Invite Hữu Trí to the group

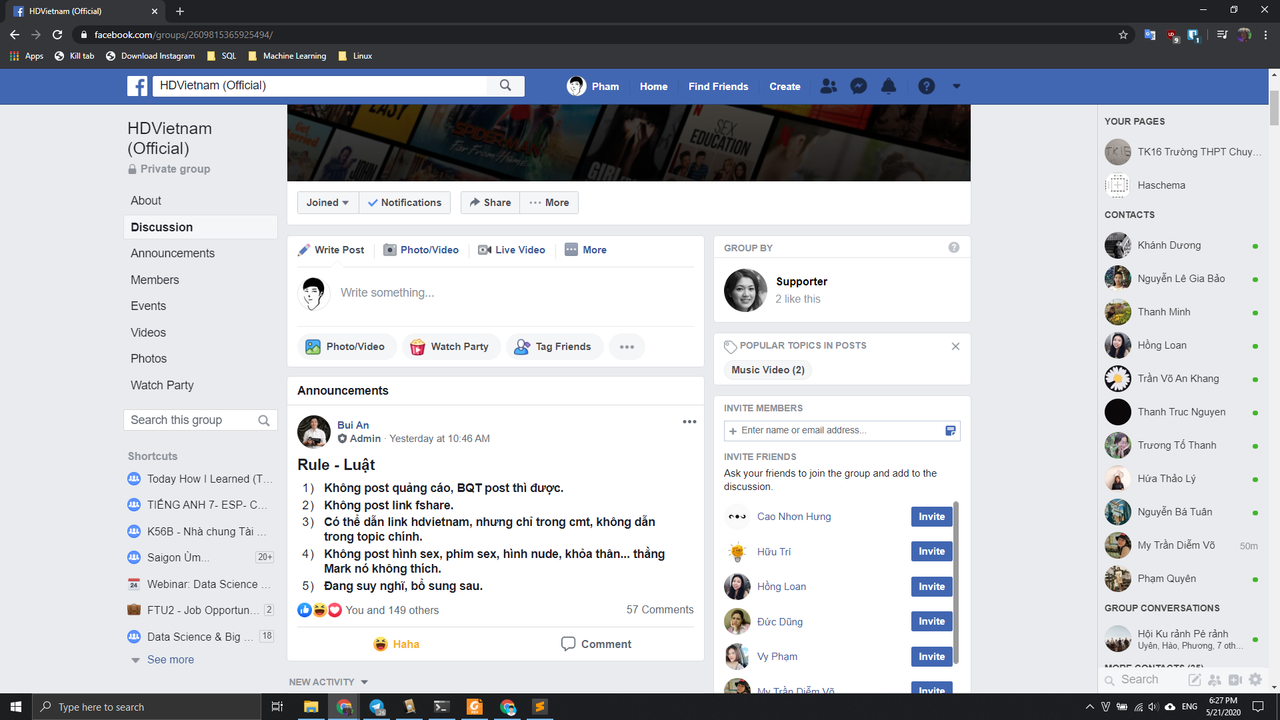click(x=931, y=552)
